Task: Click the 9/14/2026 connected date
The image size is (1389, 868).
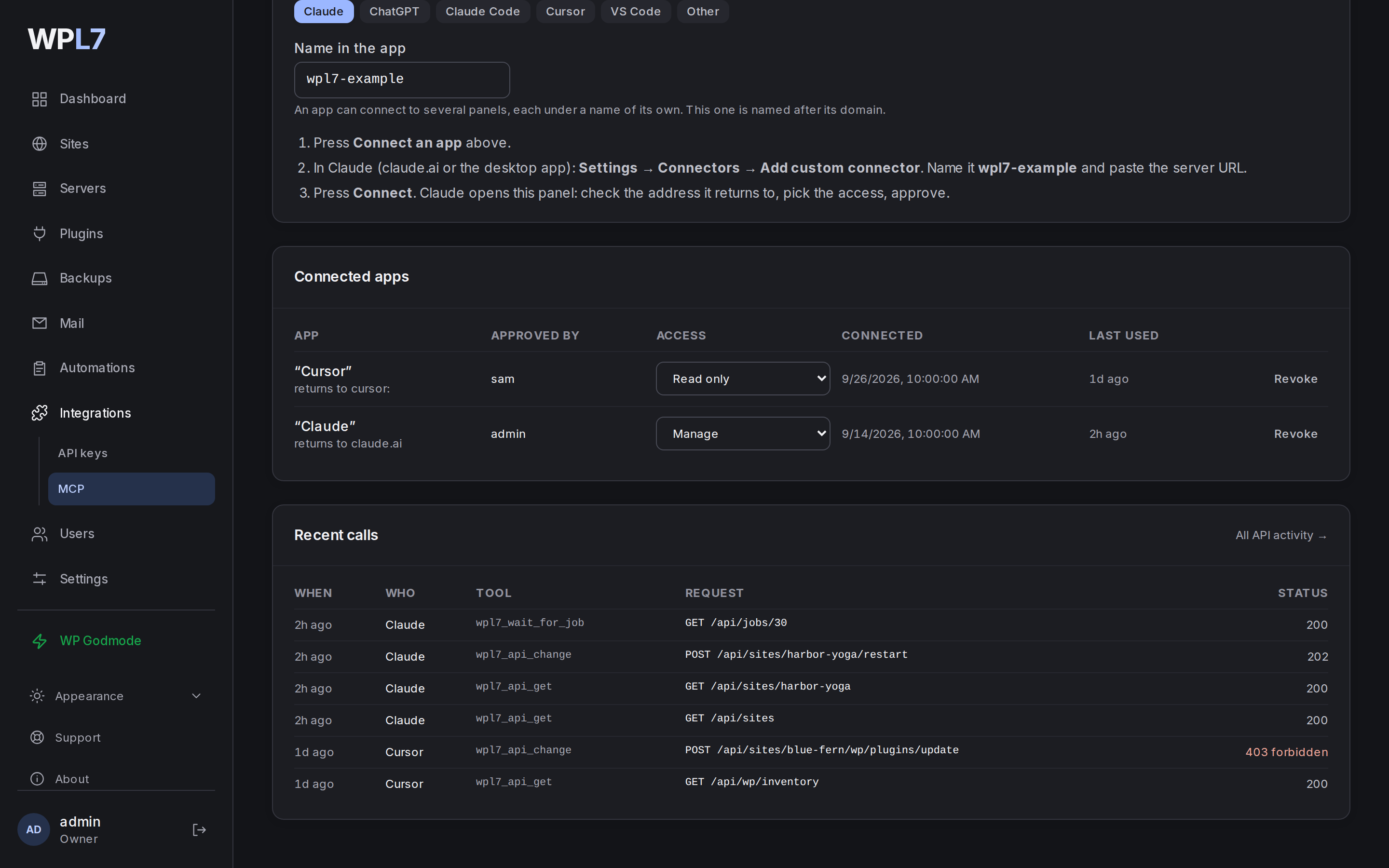Action: point(911,434)
